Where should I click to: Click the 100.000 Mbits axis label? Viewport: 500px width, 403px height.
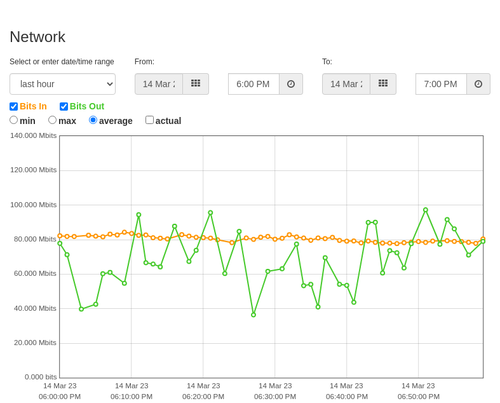pos(33,205)
